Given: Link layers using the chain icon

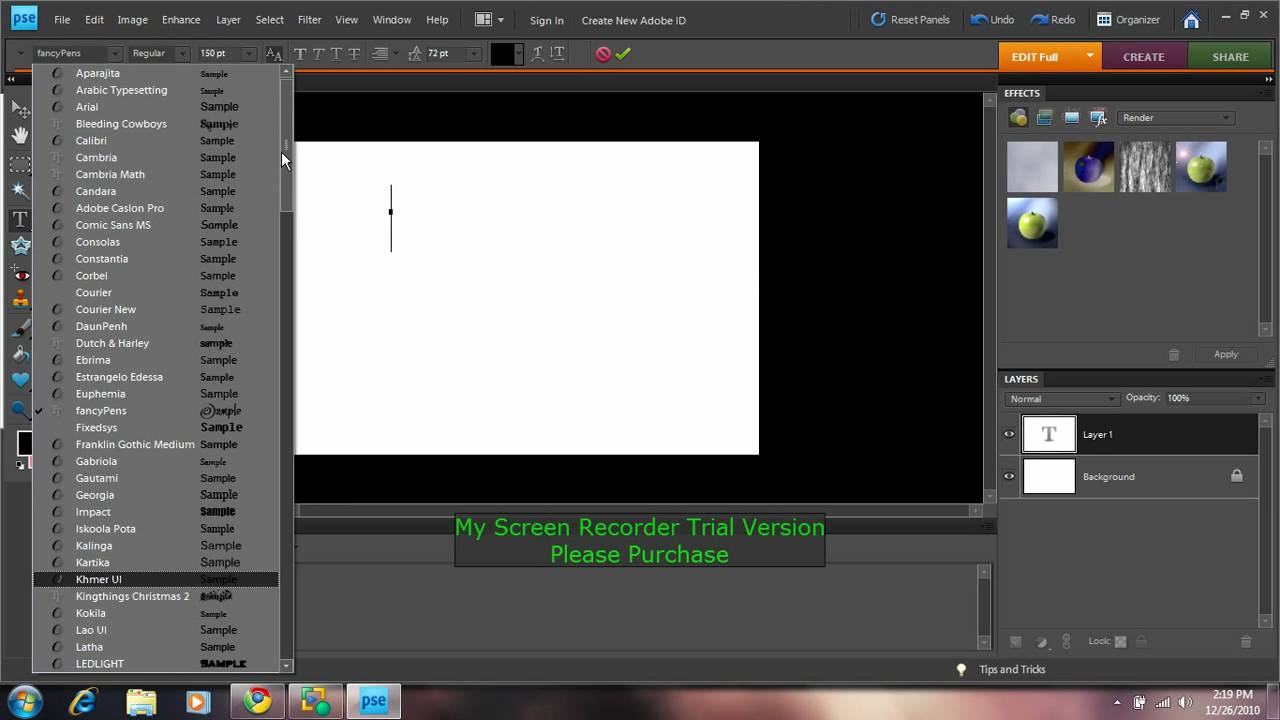Looking at the screenshot, I should [1066, 642].
